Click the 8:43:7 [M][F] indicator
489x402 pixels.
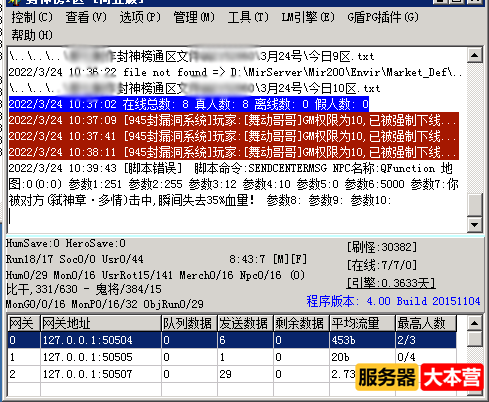tap(268, 259)
